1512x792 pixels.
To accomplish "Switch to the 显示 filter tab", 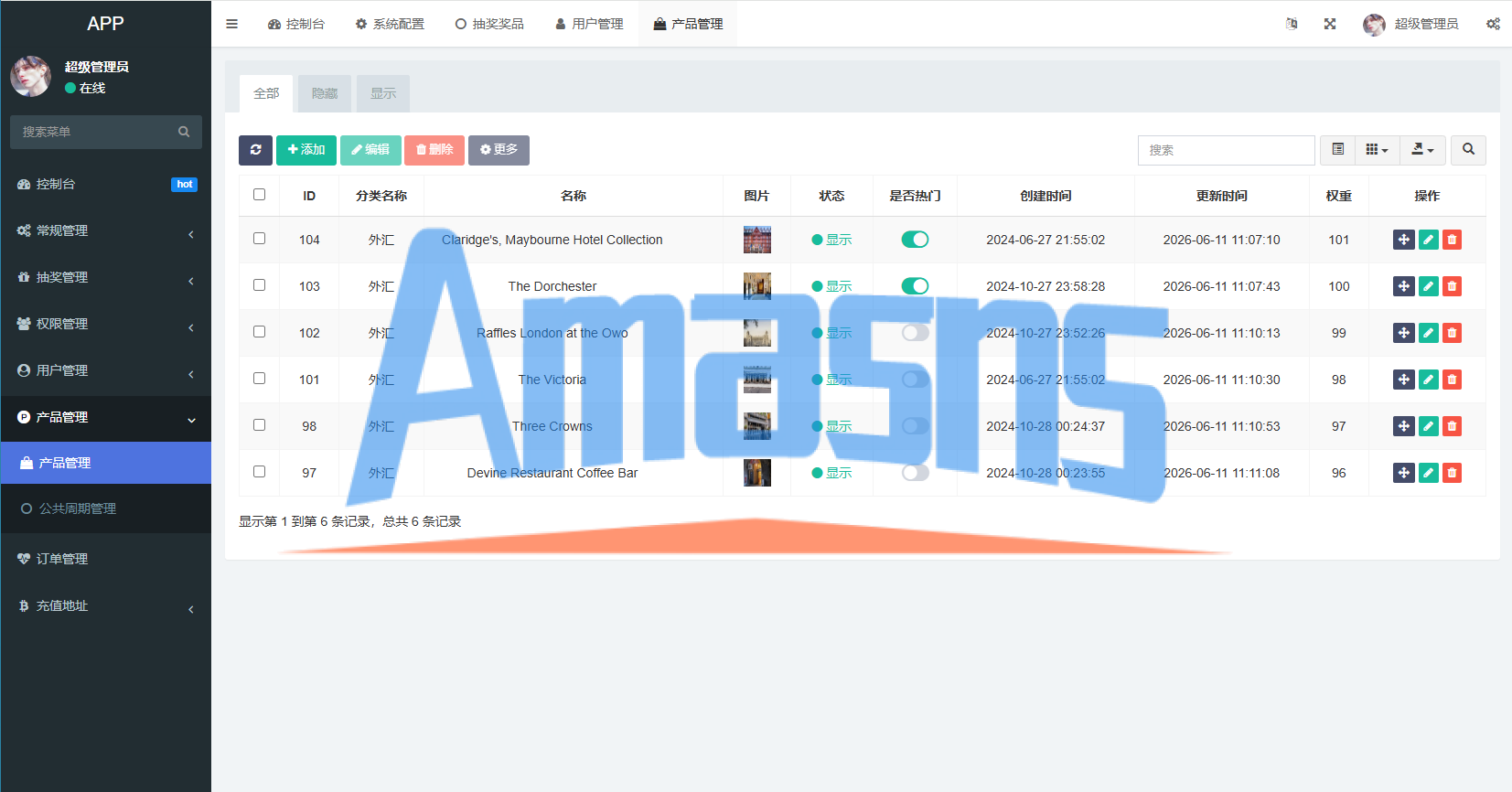I will 383,93.
